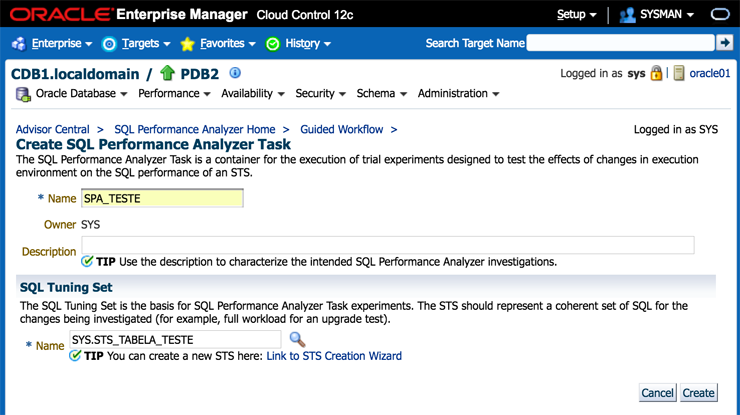Go to SQL Performance Analyzer Home breadcrumb
Image resolution: width=740 pixels, height=415 pixels.
(x=194, y=130)
